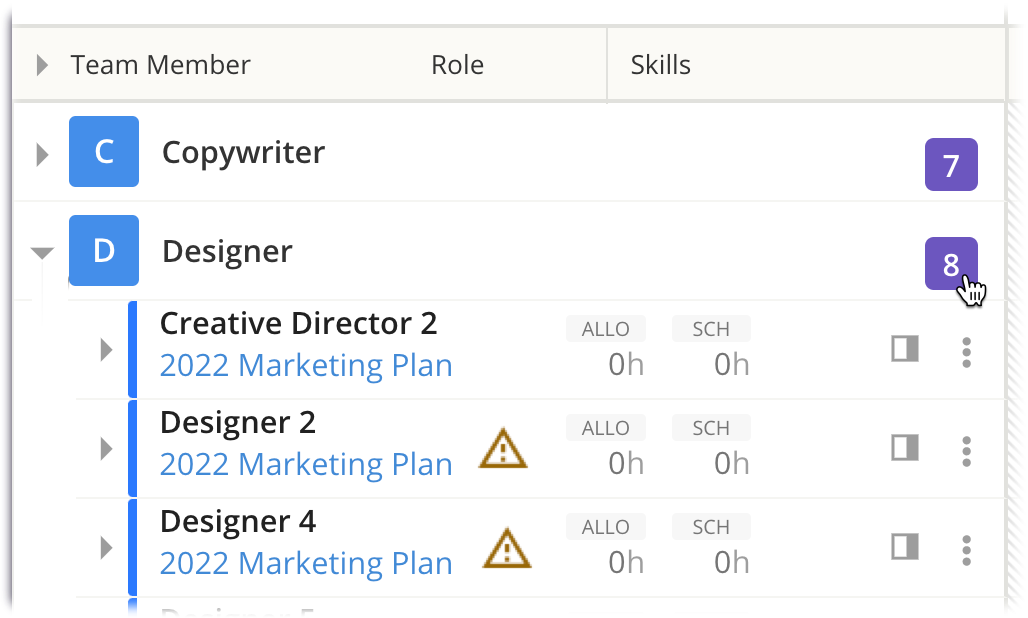Image resolution: width=1028 pixels, height=618 pixels.
Task: Open 2022 Marketing Plan link under Designer 4
Action: (306, 564)
